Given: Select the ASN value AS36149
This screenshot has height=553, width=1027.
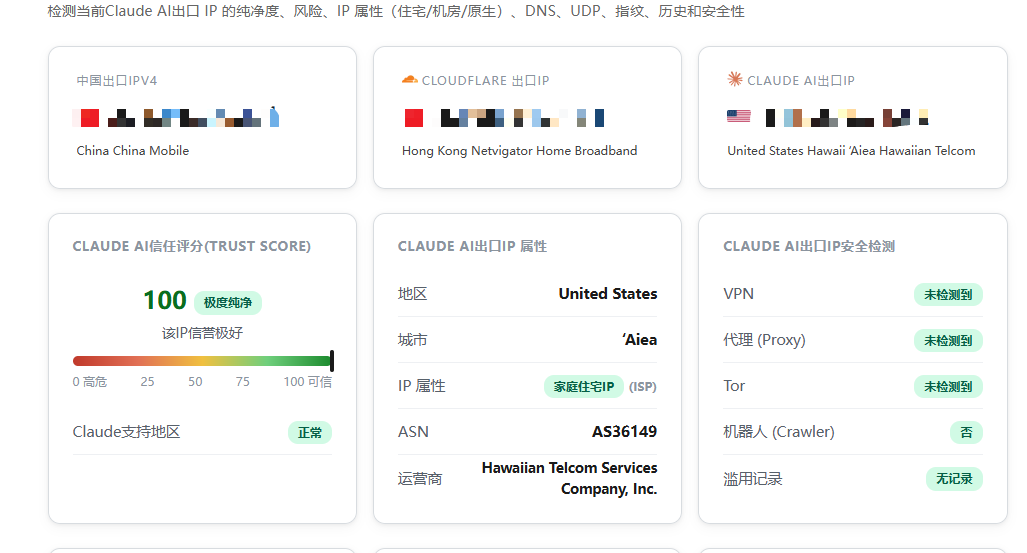Looking at the screenshot, I should tap(624, 432).
